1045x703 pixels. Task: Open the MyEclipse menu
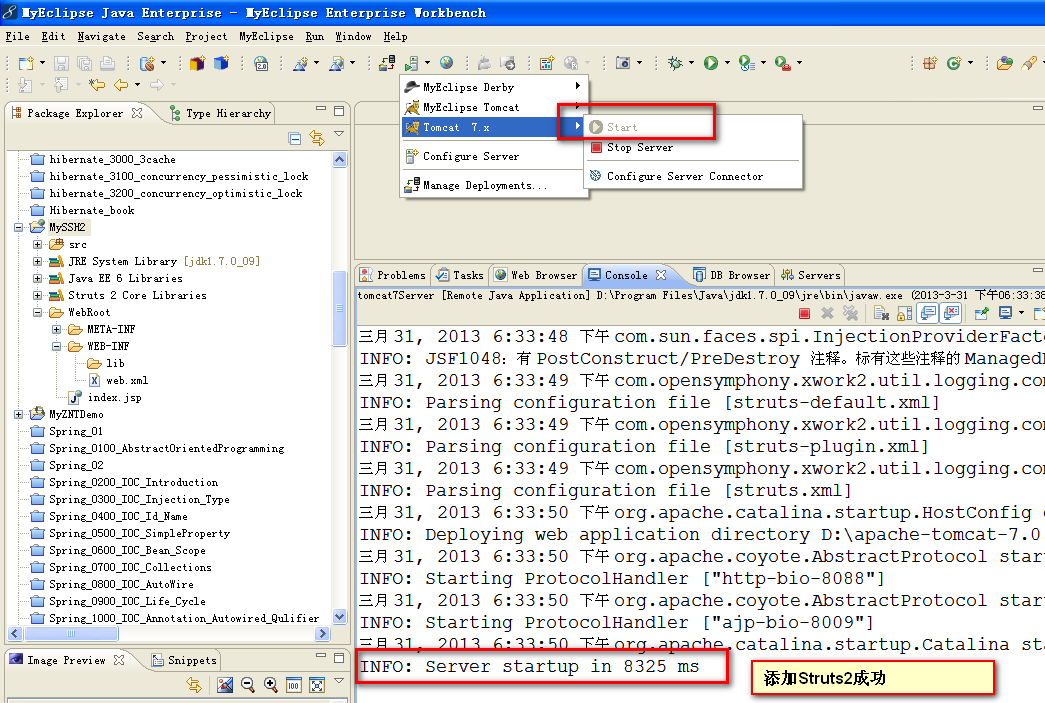(266, 37)
